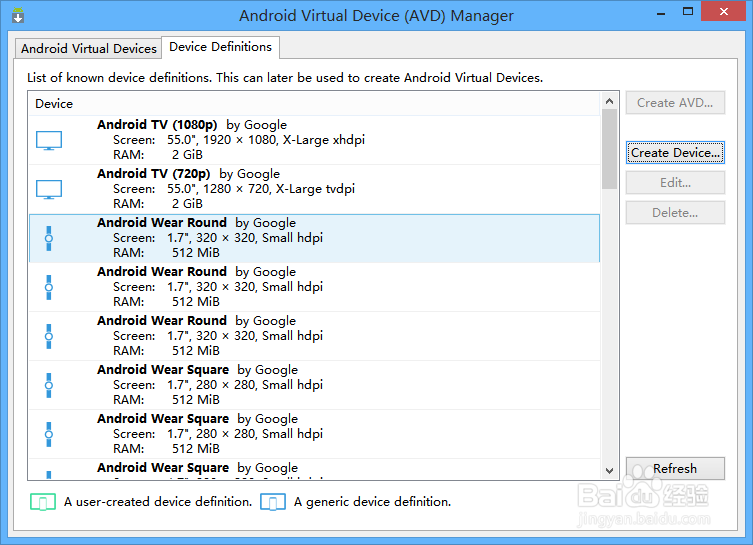
Task: Click the blue generic device definition legend icon
Action: point(273,502)
